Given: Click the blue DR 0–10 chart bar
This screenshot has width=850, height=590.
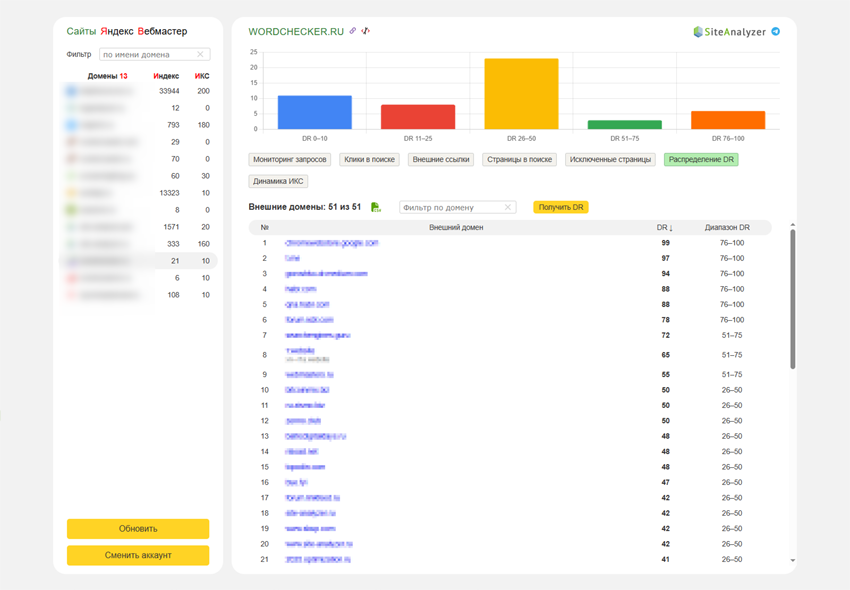Looking at the screenshot, I should [x=314, y=112].
